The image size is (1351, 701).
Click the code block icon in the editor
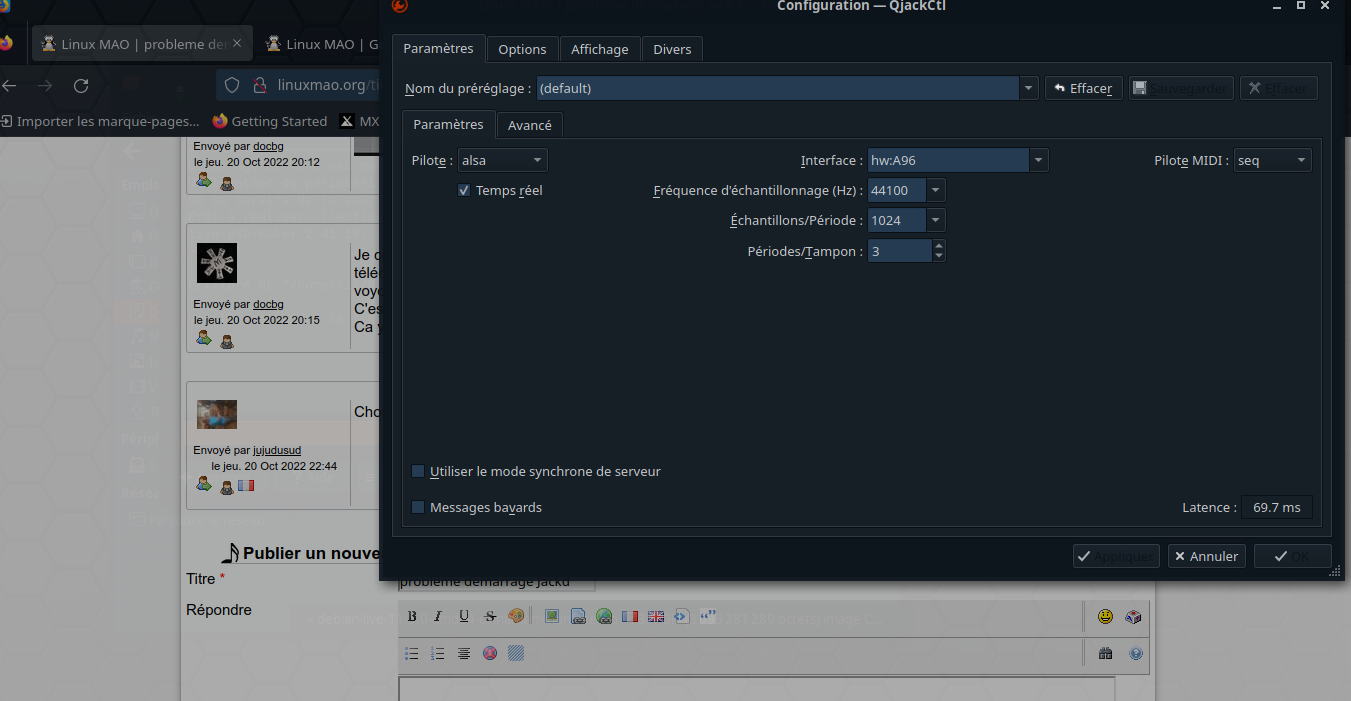coord(682,617)
